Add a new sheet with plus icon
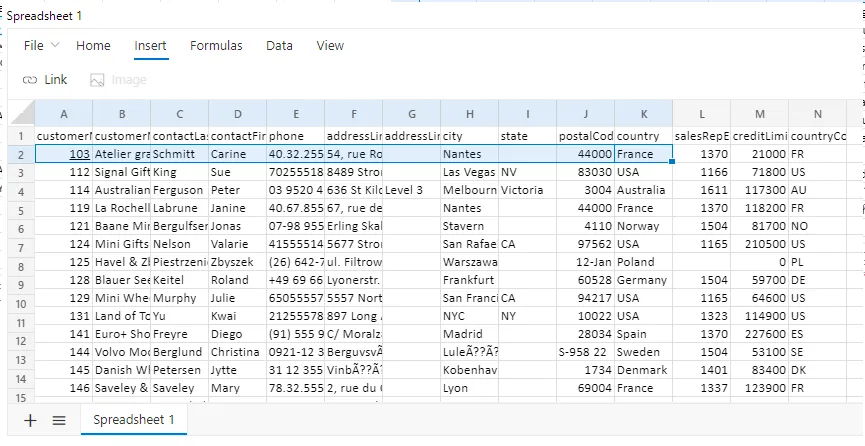865x446 pixels. pos(30,421)
